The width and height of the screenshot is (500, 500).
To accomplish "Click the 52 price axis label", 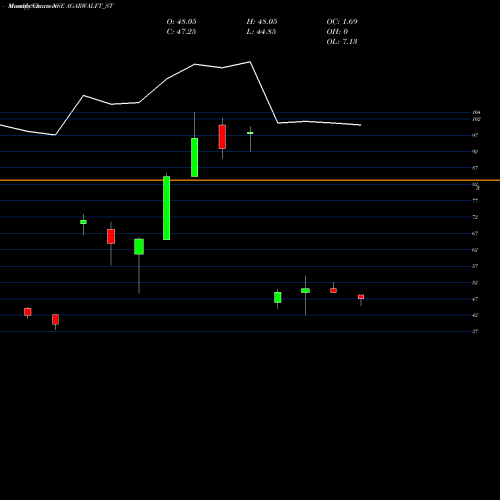I will click(x=475, y=283).
